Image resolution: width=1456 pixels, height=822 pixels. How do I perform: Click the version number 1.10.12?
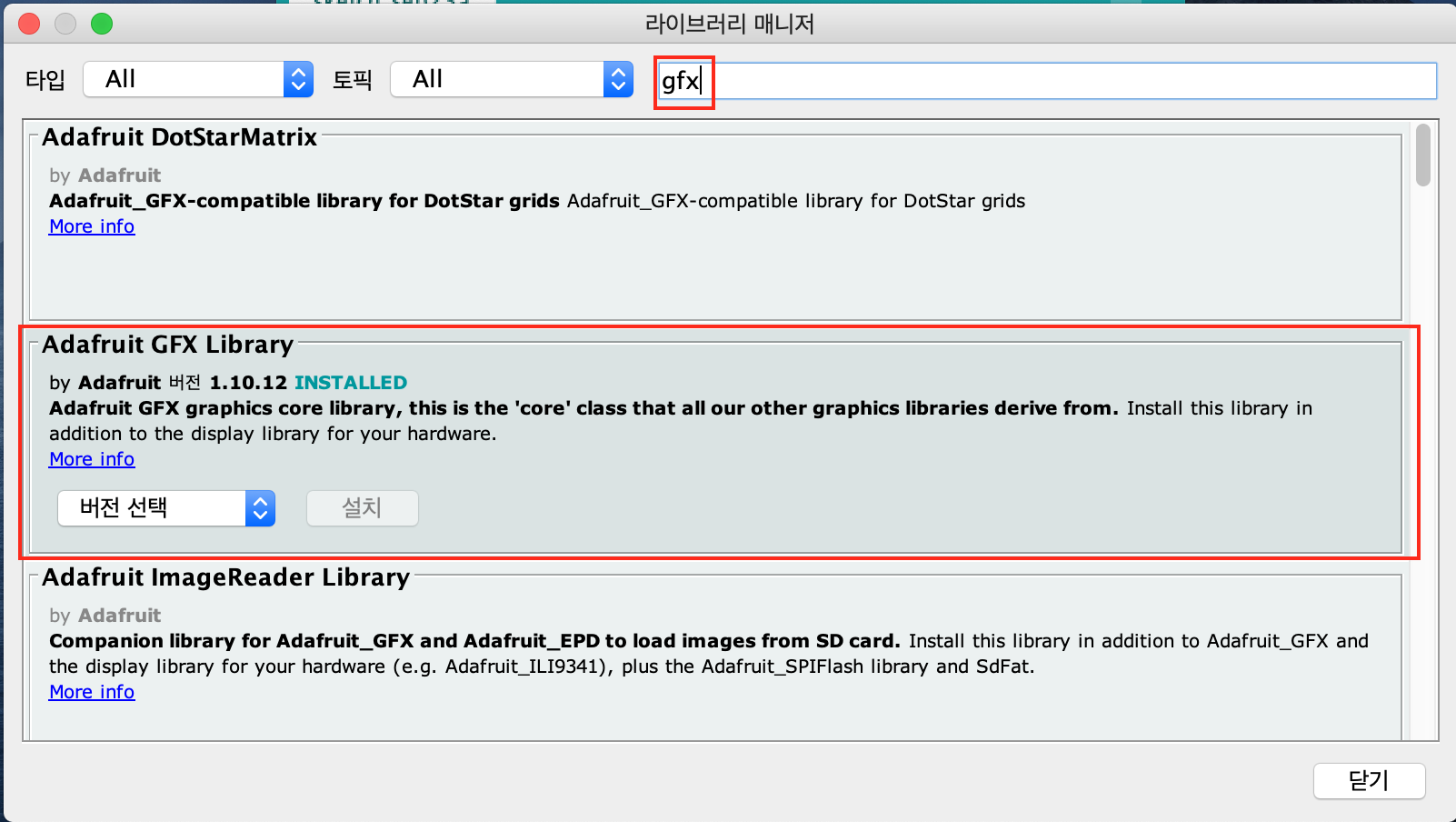pyautogui.click(x=248, y=383)
